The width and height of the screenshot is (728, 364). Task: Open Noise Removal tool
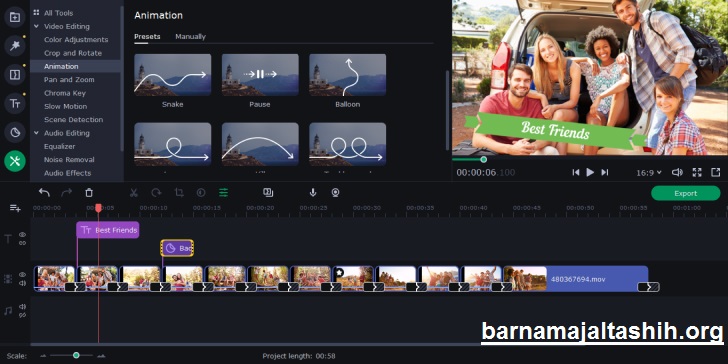coord(69,160)
